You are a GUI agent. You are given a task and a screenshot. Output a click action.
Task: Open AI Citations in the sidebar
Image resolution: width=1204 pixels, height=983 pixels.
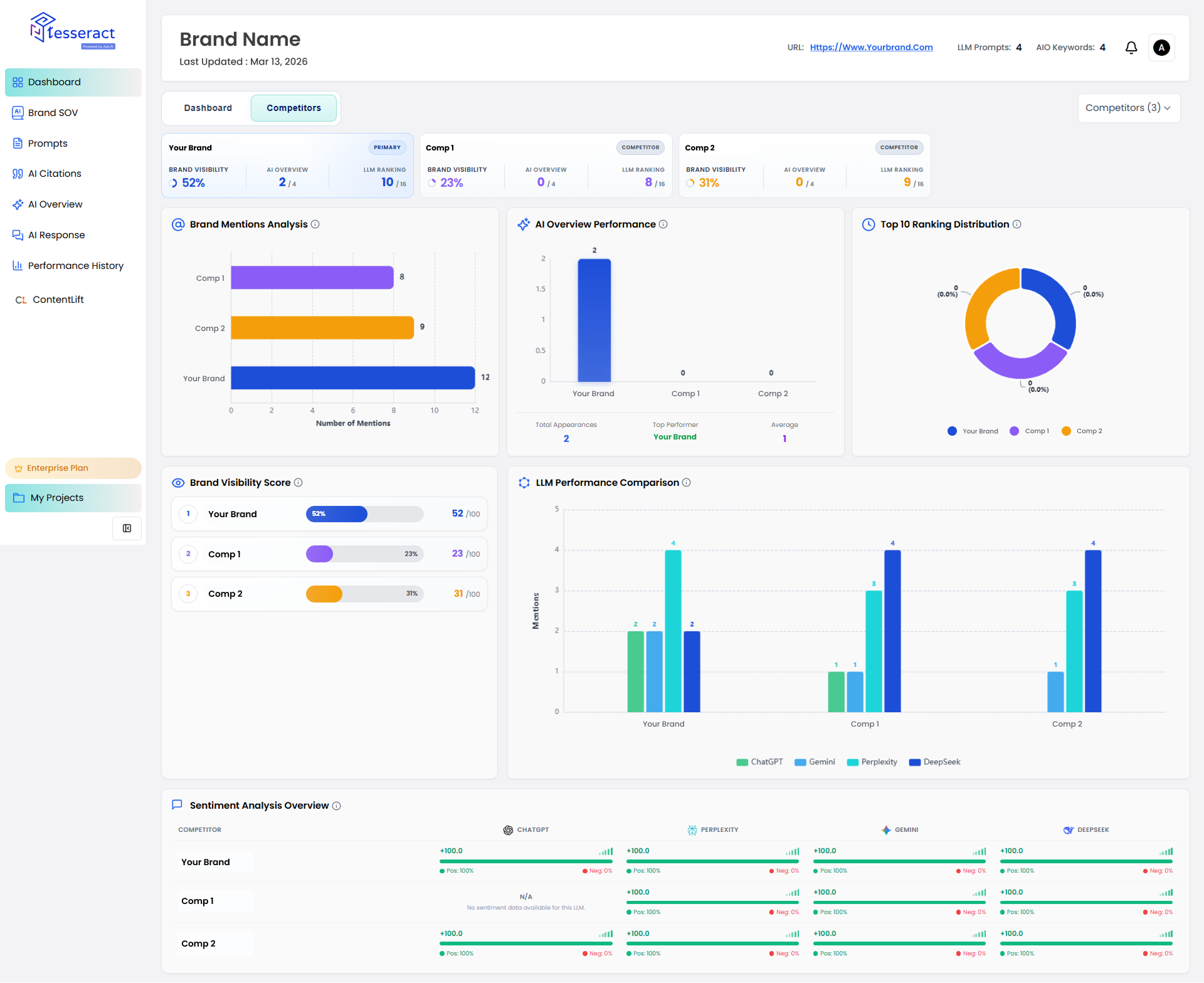click(55, 174)
